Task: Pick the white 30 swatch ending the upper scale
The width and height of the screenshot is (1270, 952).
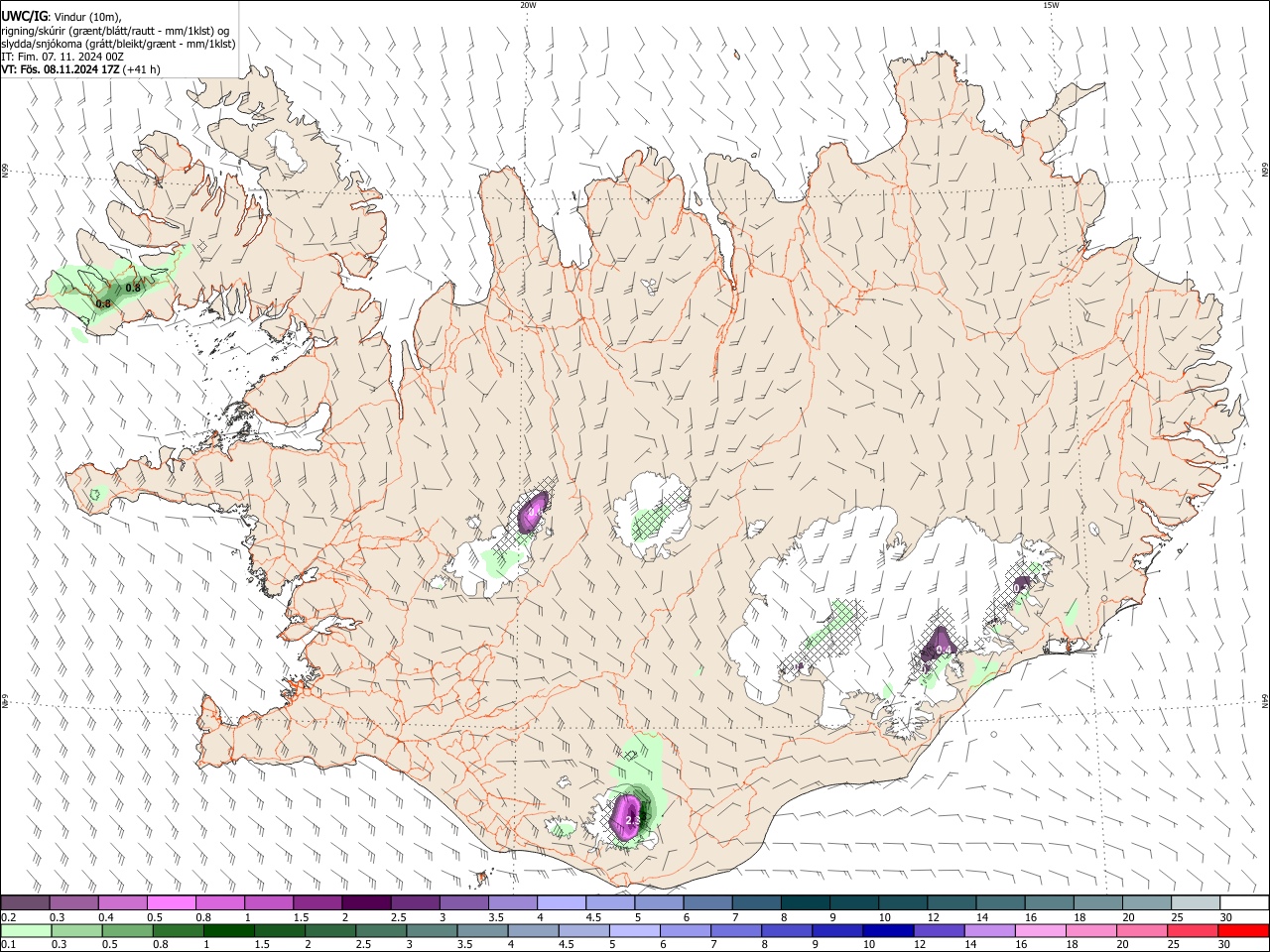Action: (x=1244, y=902)
